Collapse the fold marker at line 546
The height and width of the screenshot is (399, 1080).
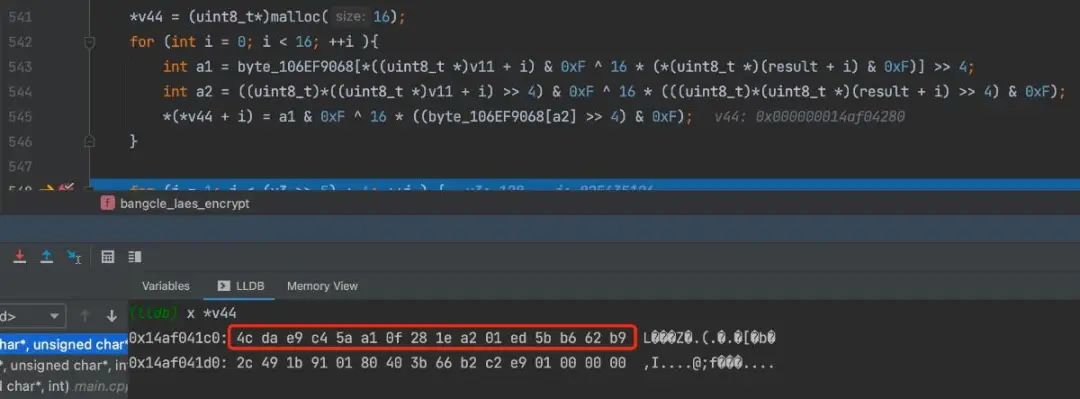pos(89,141)
